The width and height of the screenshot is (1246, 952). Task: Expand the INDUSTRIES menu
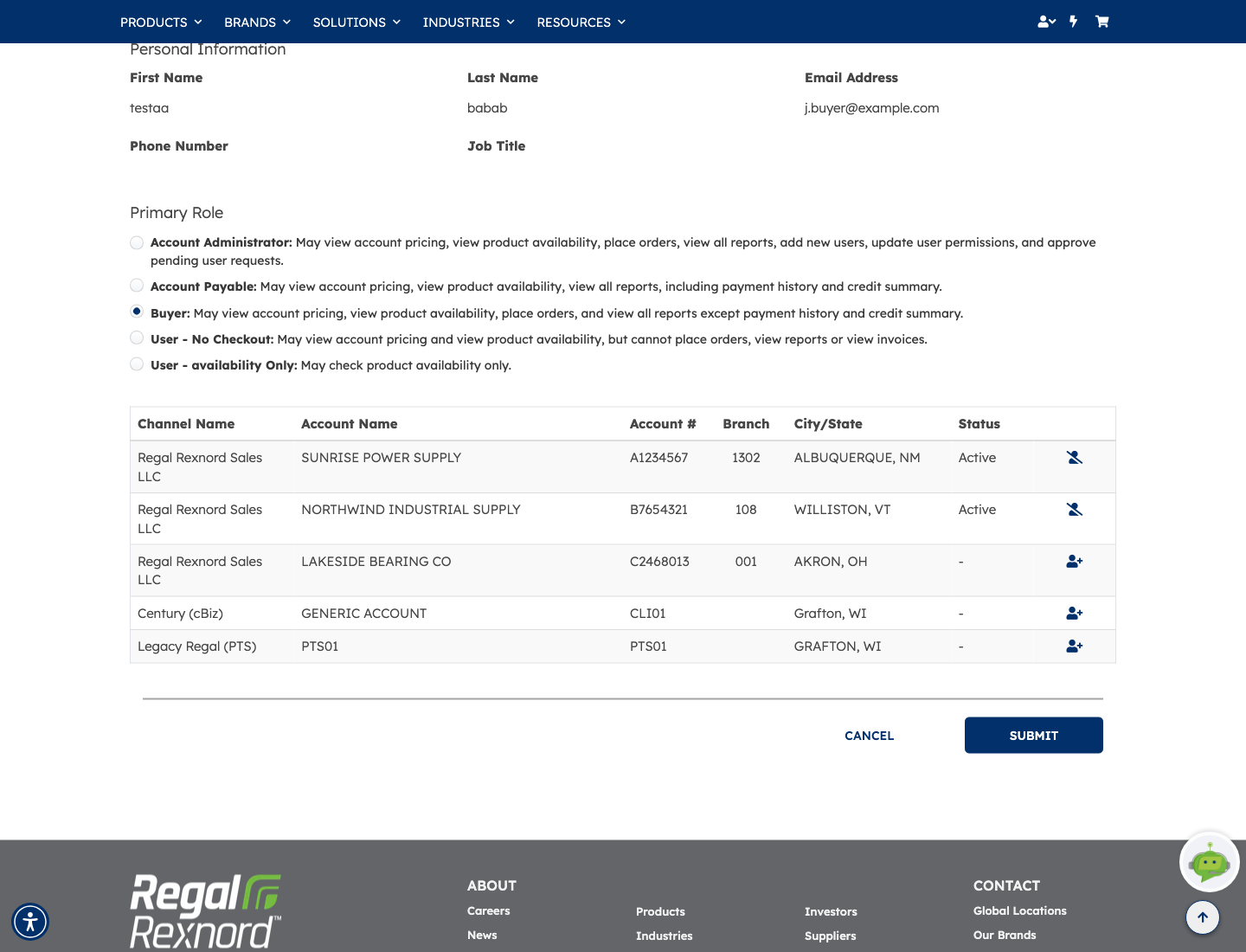tap(468, 22)
